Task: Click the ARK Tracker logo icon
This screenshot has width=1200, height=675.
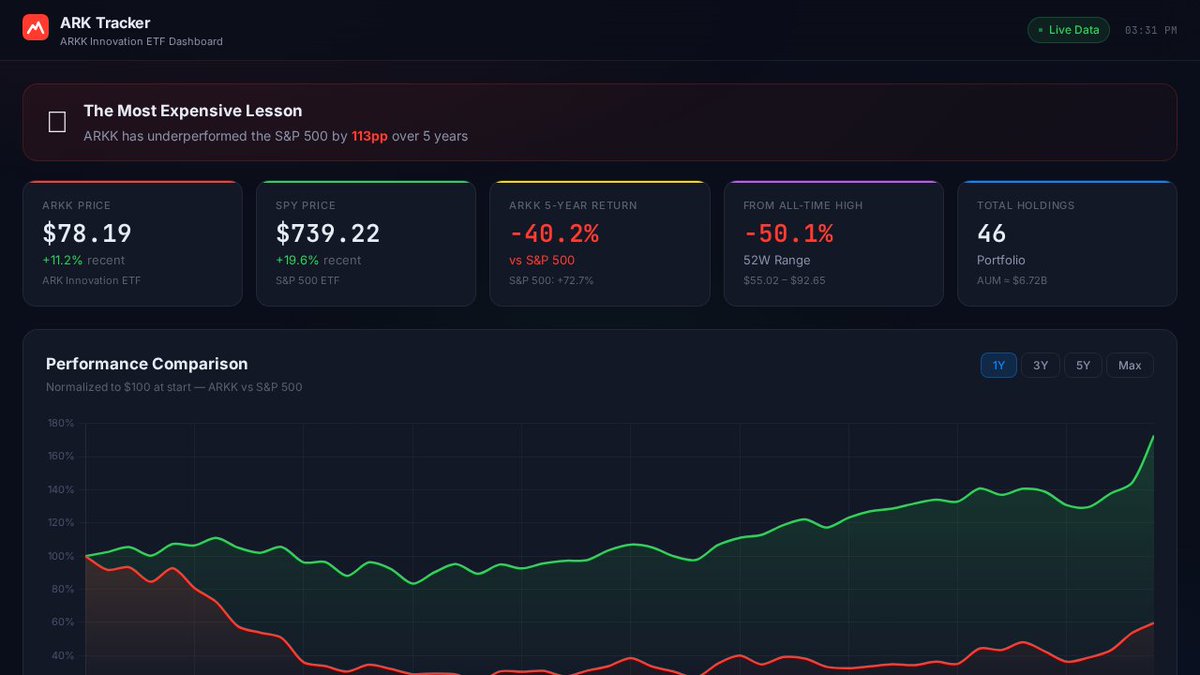Action: tap(36, 28)
